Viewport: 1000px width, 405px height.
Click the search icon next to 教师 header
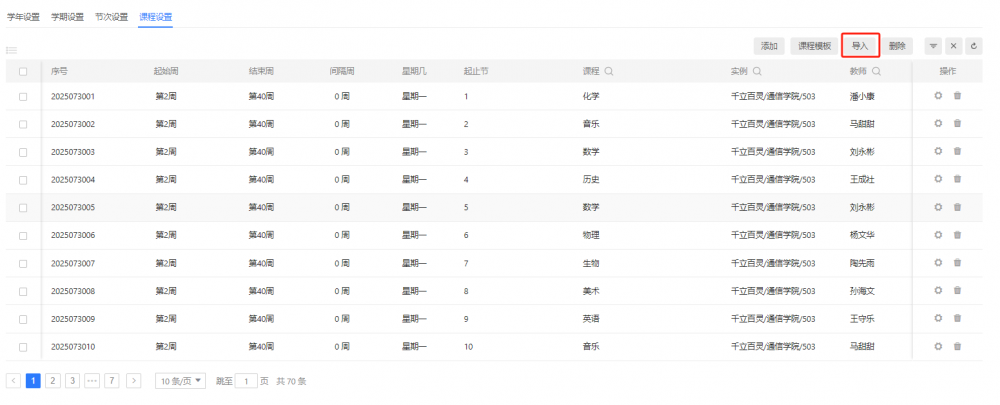876,71
